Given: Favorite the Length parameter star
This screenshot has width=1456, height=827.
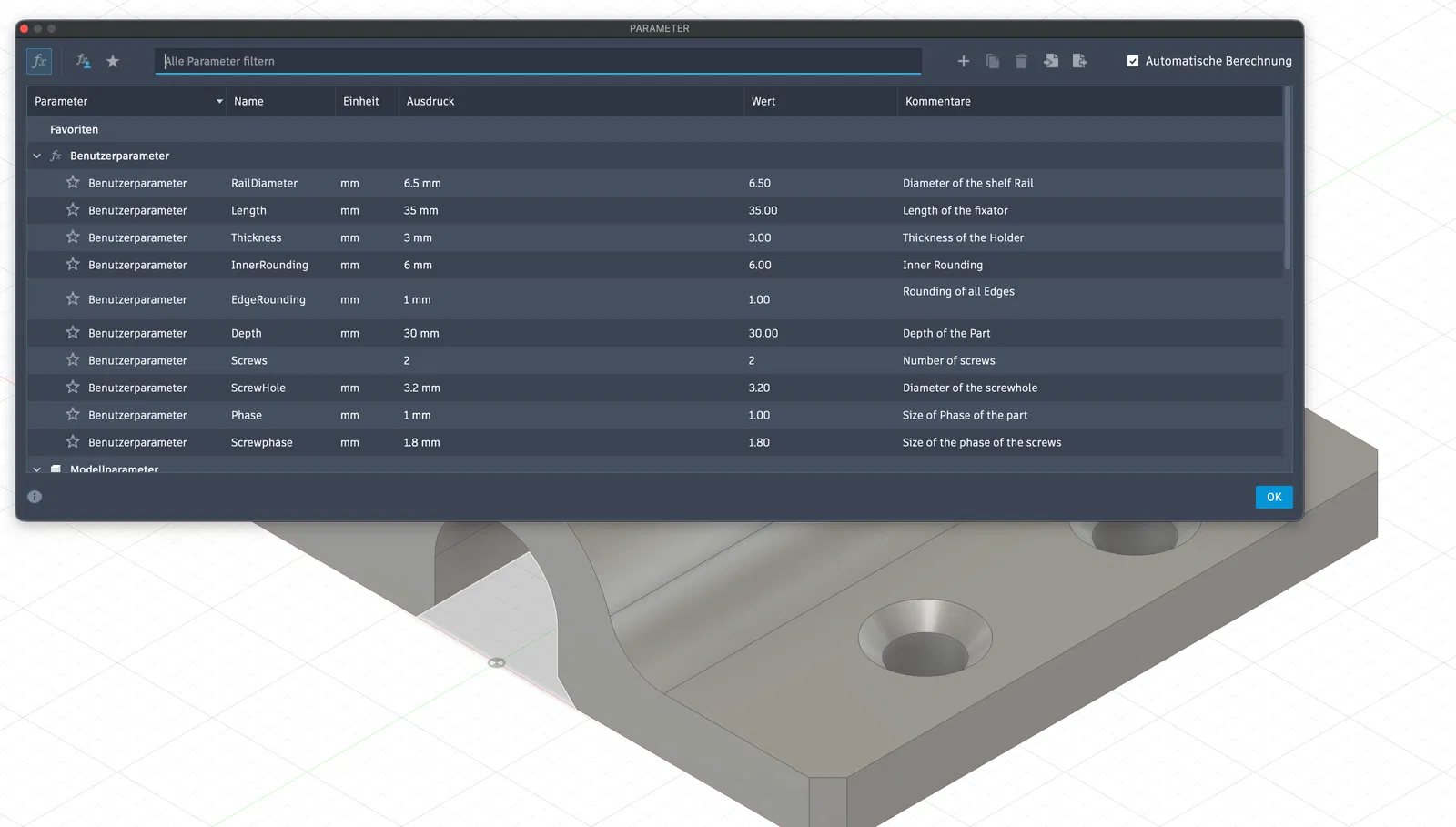Looking at the screenshot, I should click(x=73, y=209).
